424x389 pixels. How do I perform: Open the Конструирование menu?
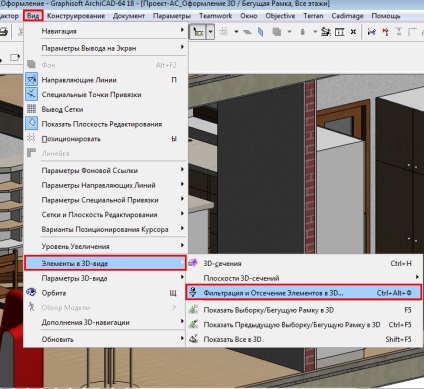pos(76,16)
